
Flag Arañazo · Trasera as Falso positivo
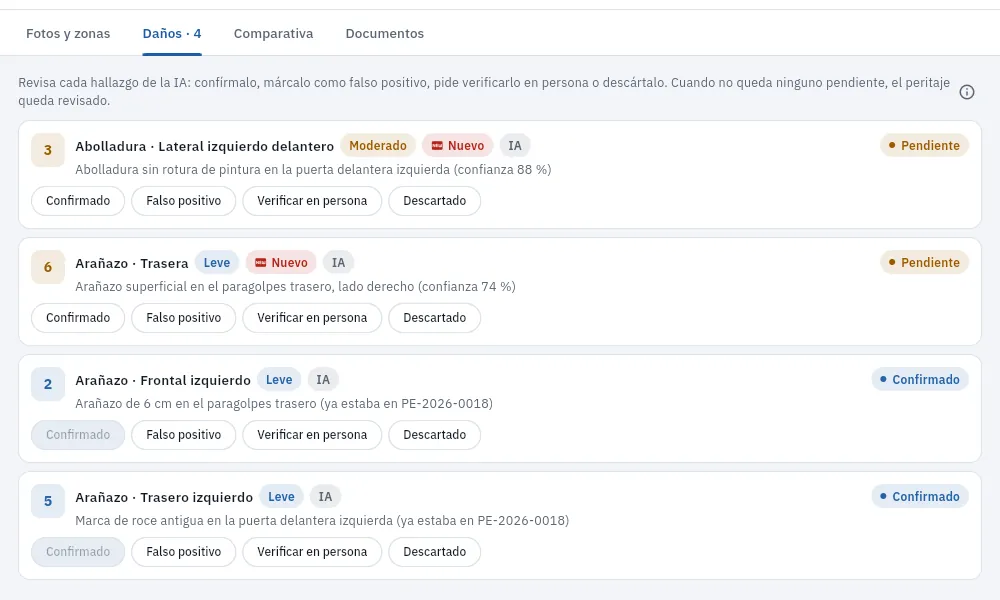point(184,318)
